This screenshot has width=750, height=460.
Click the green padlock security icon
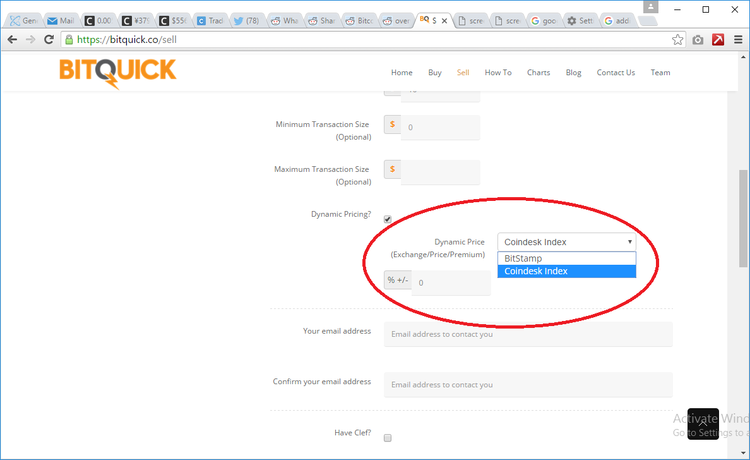coord(69,40)
